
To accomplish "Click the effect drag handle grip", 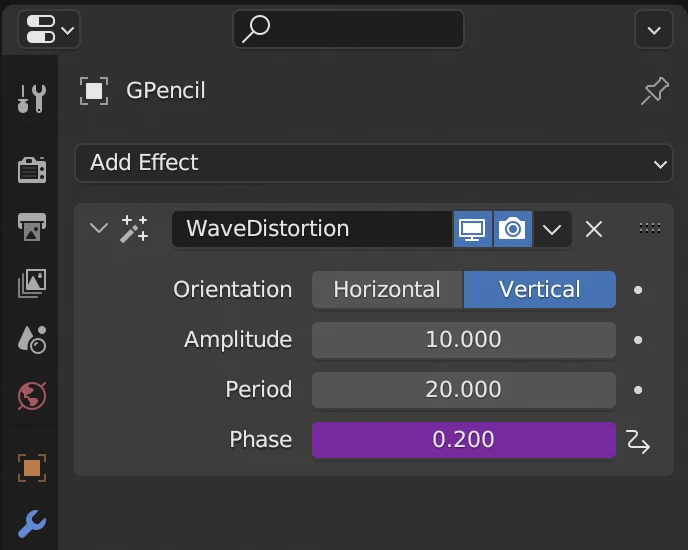I will tap(650, 229).
